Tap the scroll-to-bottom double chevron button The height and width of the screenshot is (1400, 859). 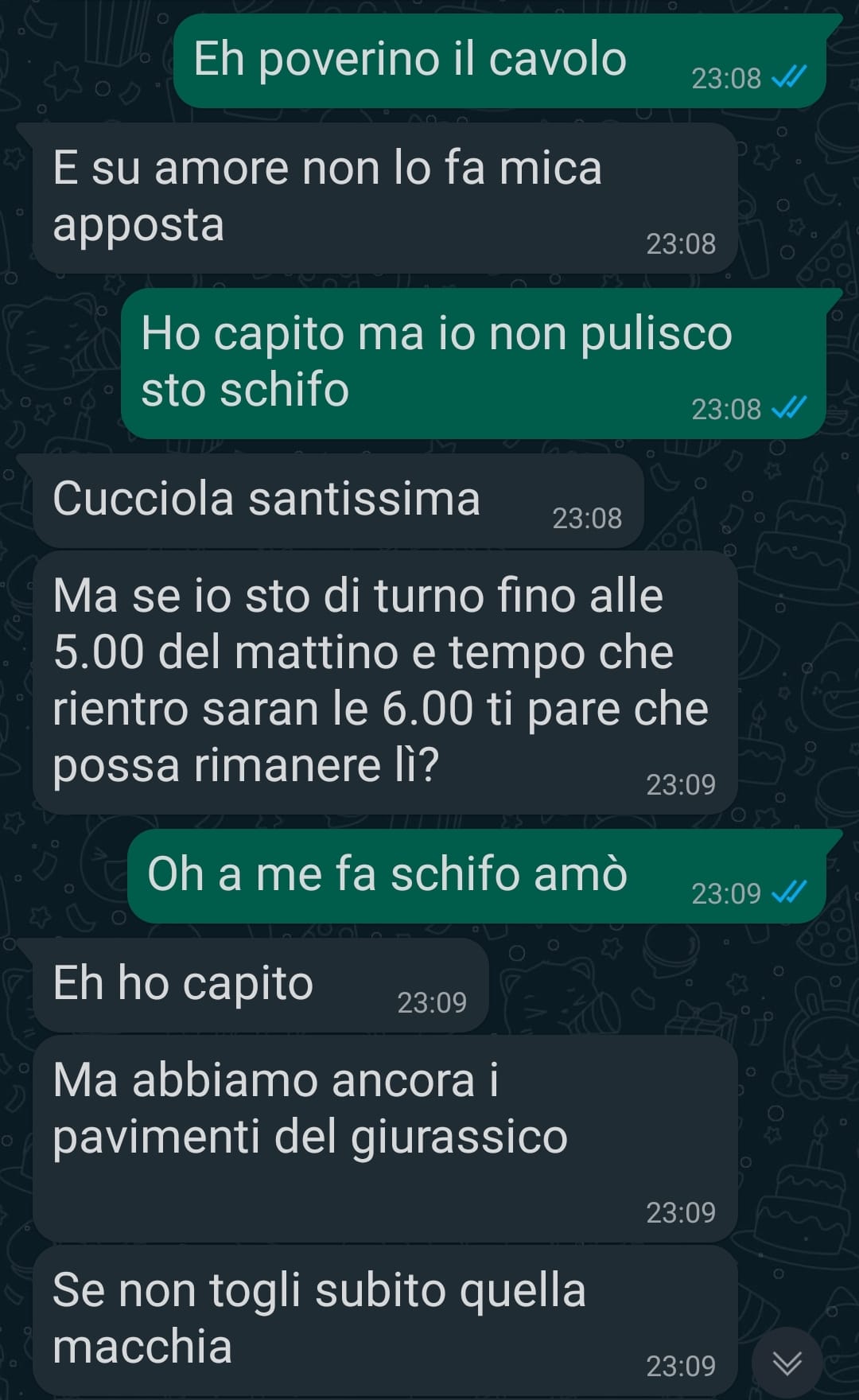point(787,1363)
